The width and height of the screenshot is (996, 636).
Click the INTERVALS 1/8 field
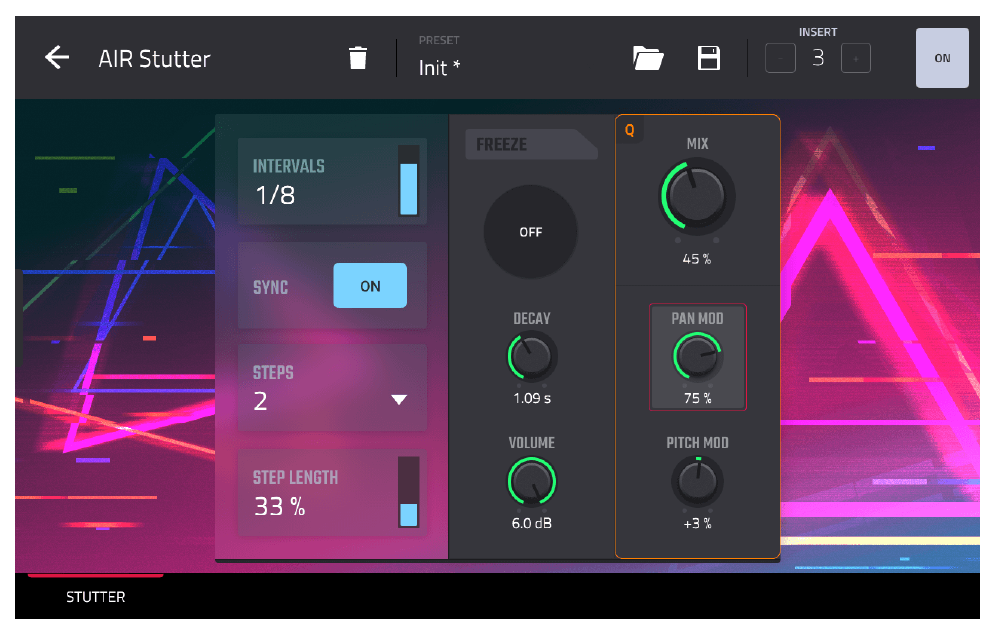tap(332, 181)
